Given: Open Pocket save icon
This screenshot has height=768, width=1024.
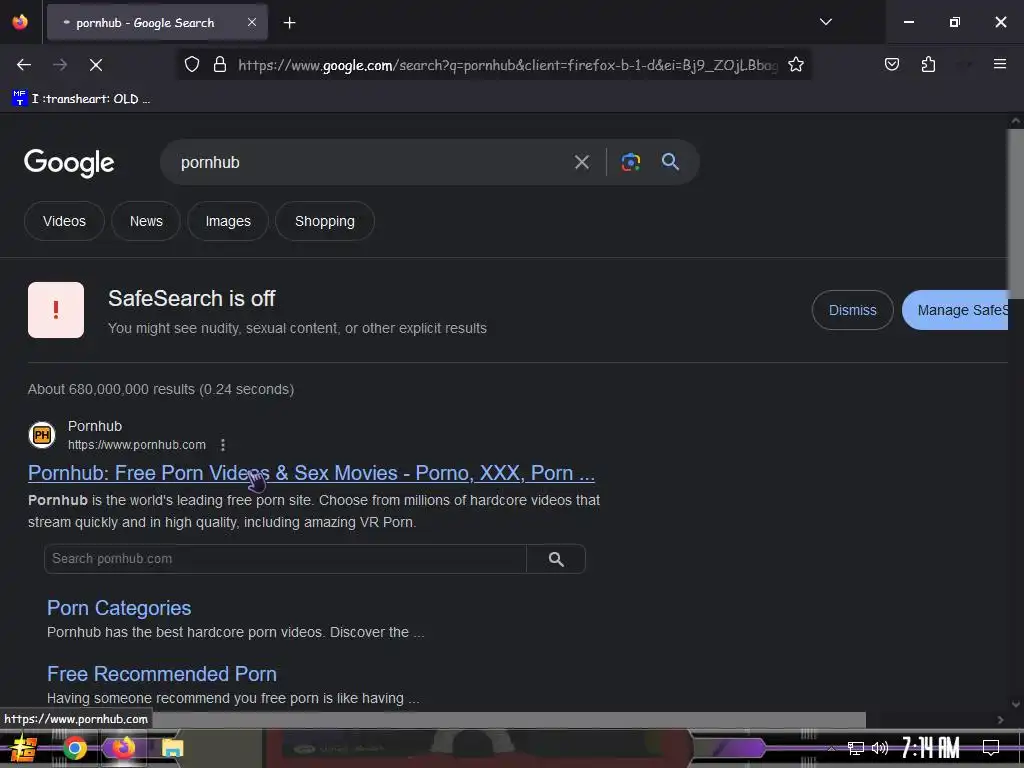Looking at the screenshot, I should click(x=891, y=64).
